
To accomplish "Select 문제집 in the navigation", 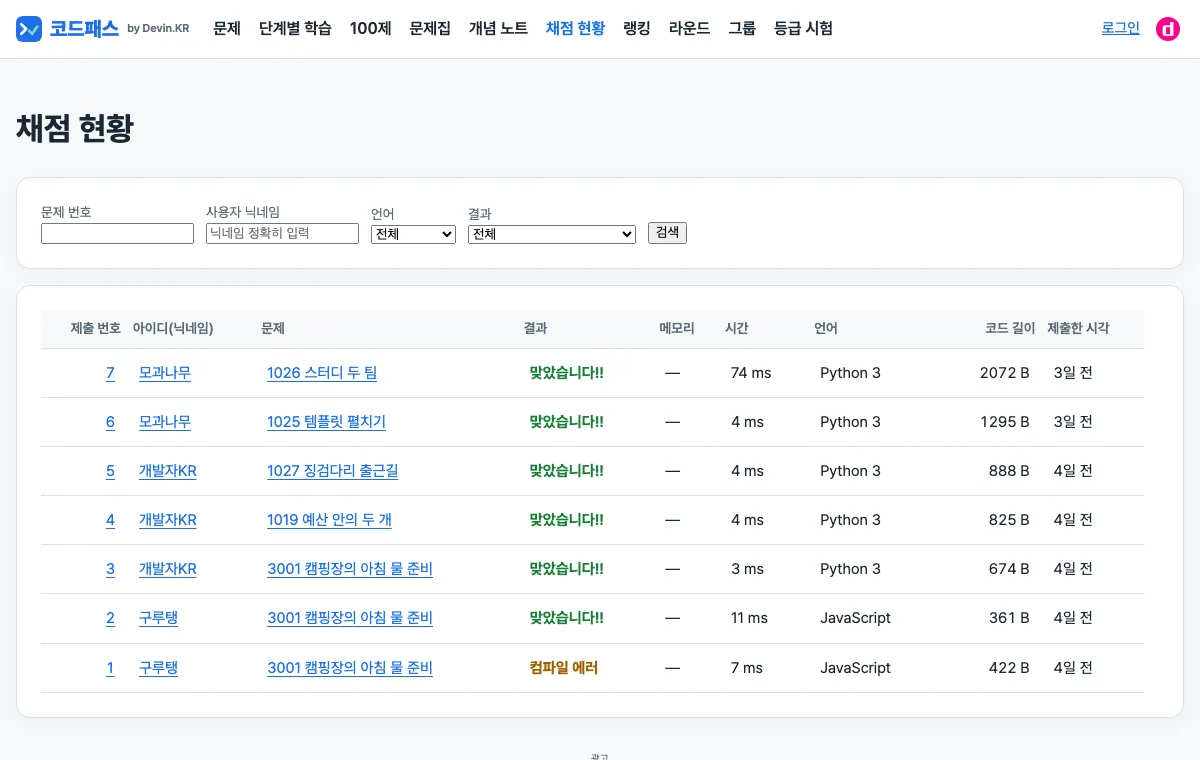I will tap(430, 28).
